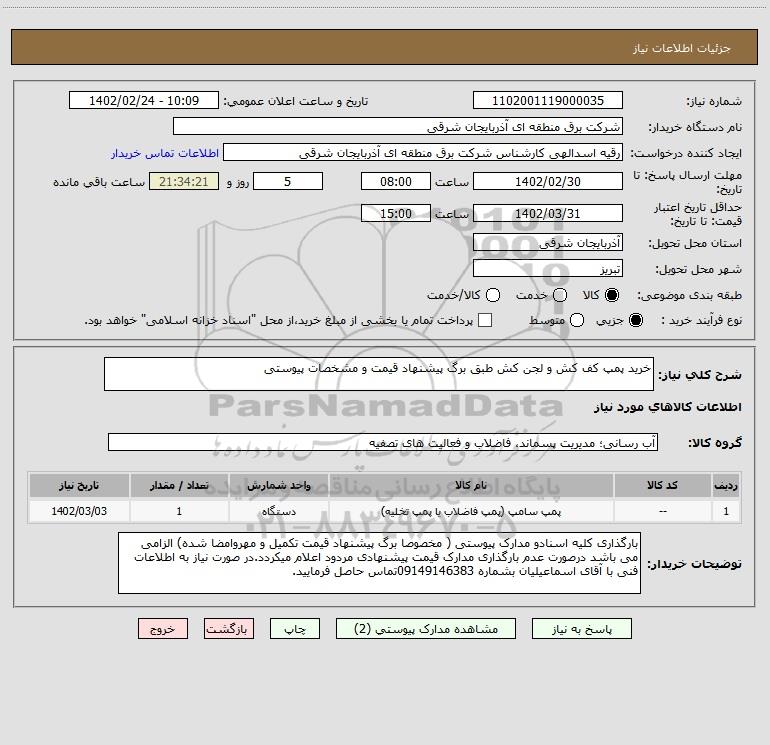Image resolution: width=770 pixels, height=745 pixels.
Task: Click buyer notes text area
Action: 379,563
